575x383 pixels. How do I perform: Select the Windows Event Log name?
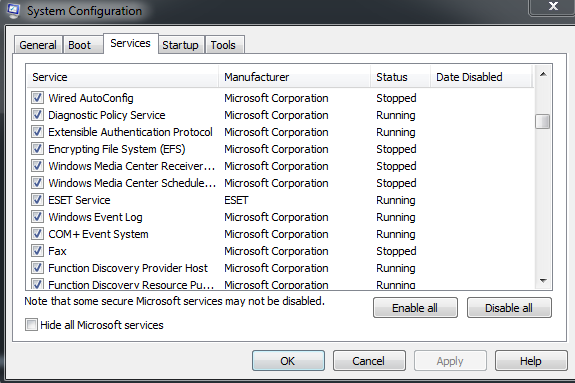[95, 217]
